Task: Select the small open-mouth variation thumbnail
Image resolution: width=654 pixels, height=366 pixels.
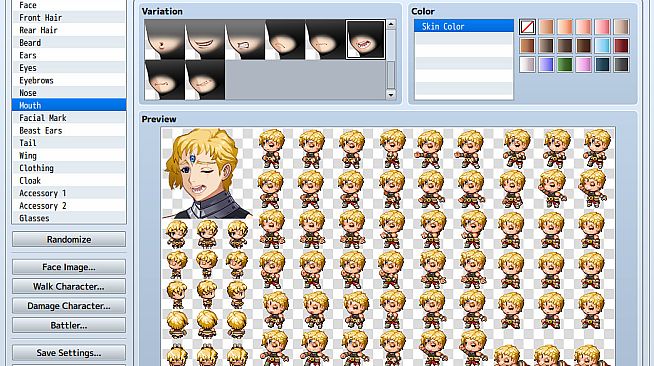Action: (x=165, y=40)
